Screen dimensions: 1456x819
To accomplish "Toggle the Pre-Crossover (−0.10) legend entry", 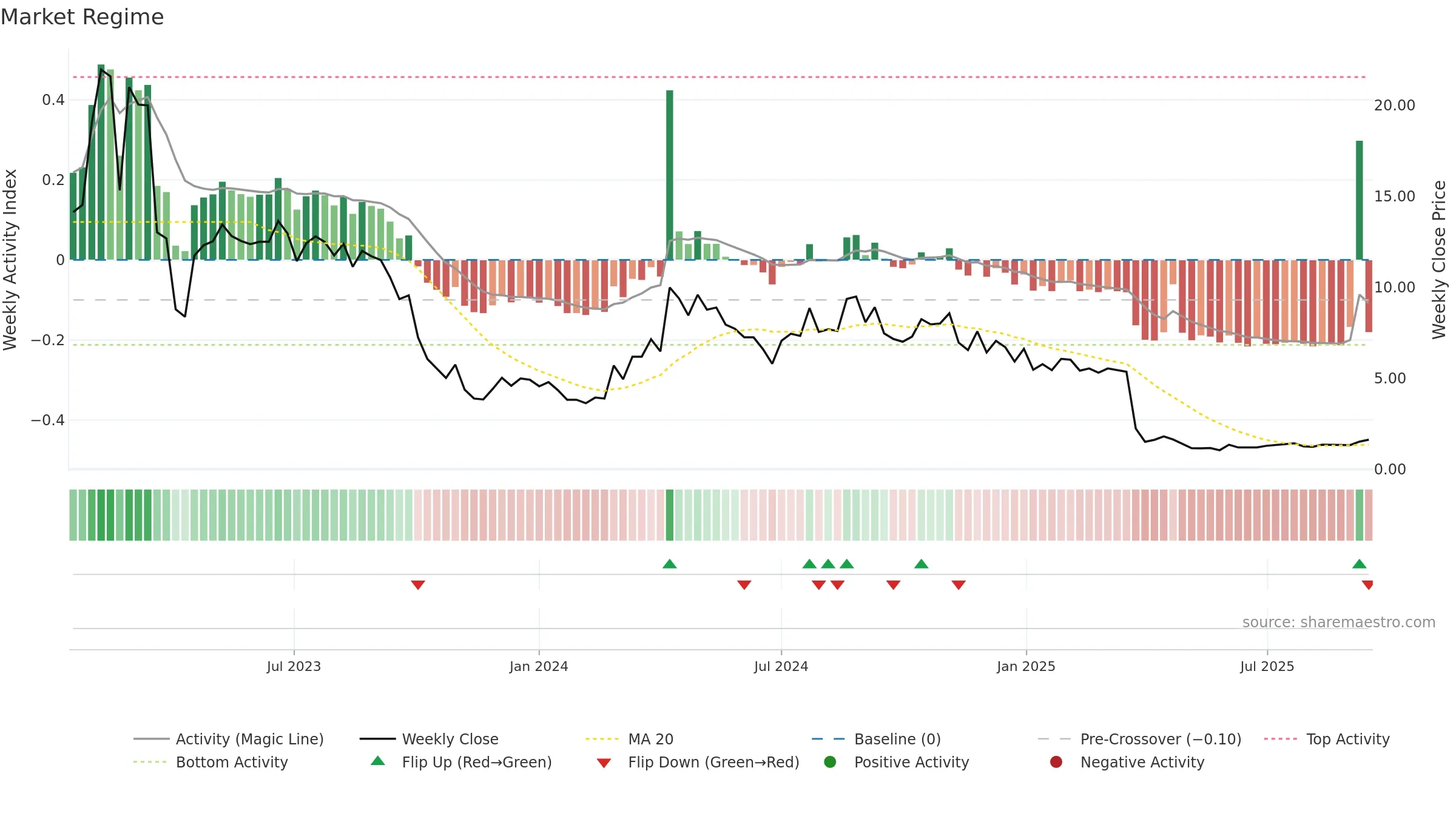I will (x=1139, y=739).
